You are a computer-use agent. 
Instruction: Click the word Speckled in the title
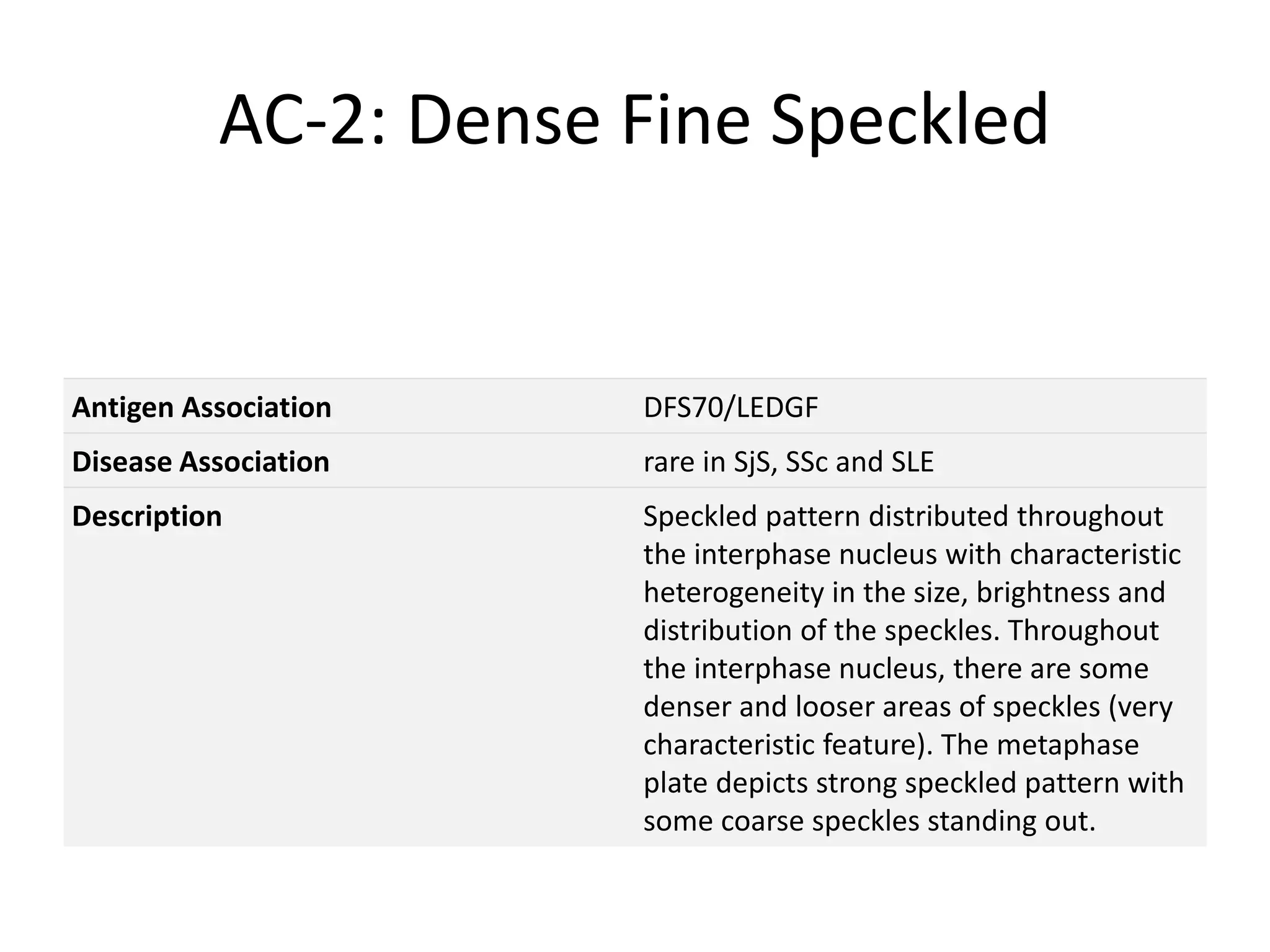click(909, 119)
